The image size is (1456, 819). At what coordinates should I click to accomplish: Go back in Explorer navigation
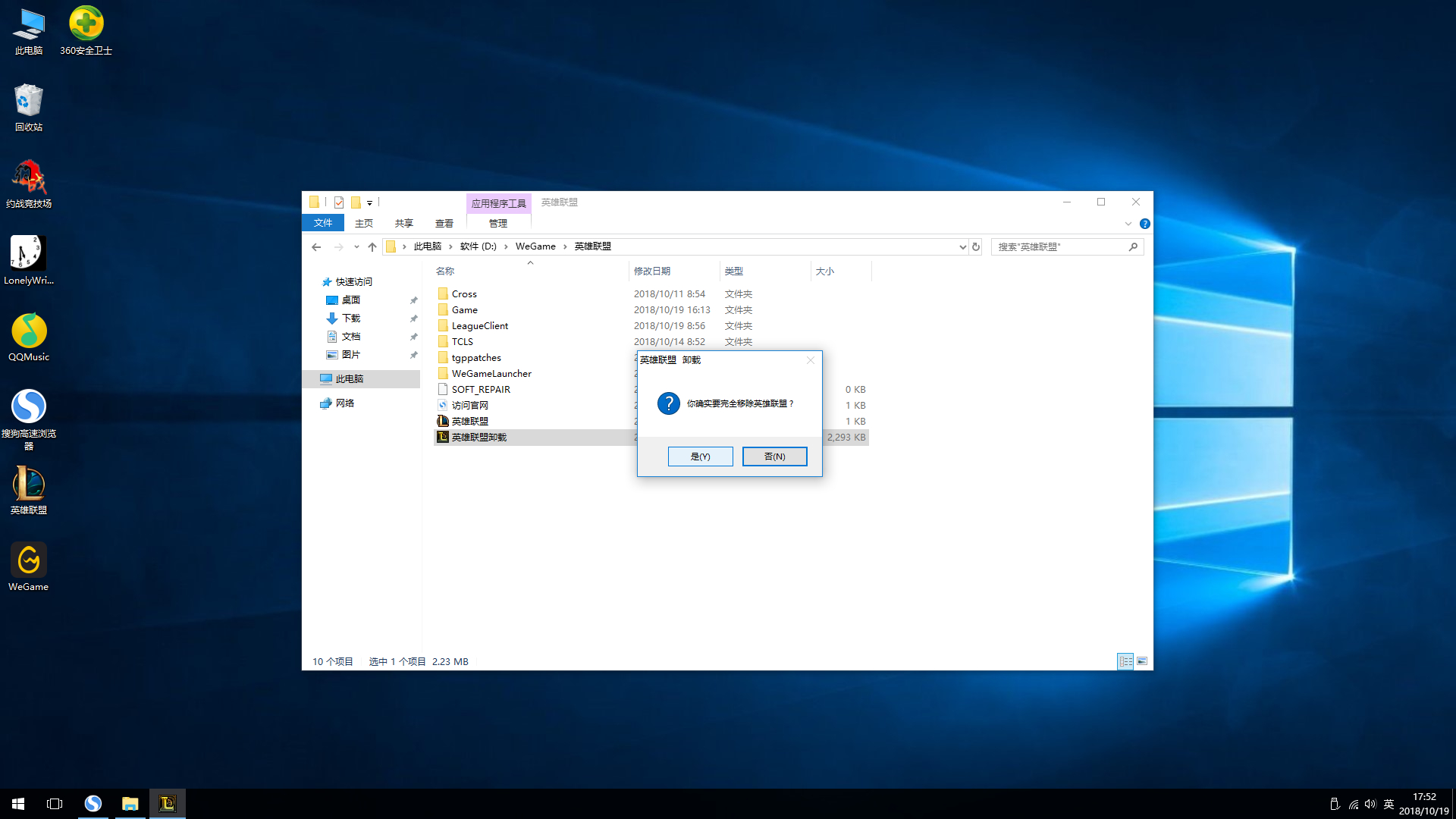(316, 247)
